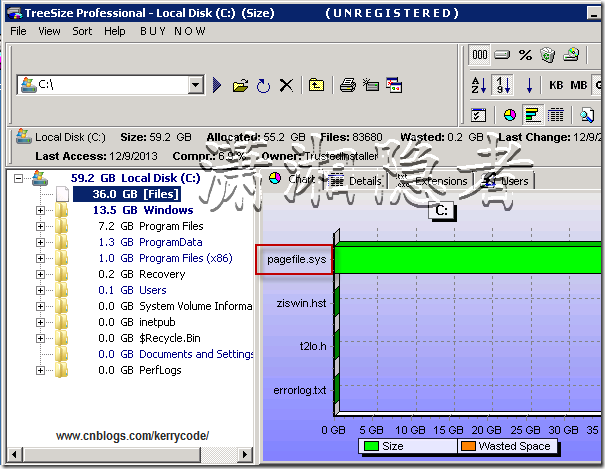Click the orange Wasted Space legend swatch
The width and height of the screenshot is (605, 469).
point(468,446)
